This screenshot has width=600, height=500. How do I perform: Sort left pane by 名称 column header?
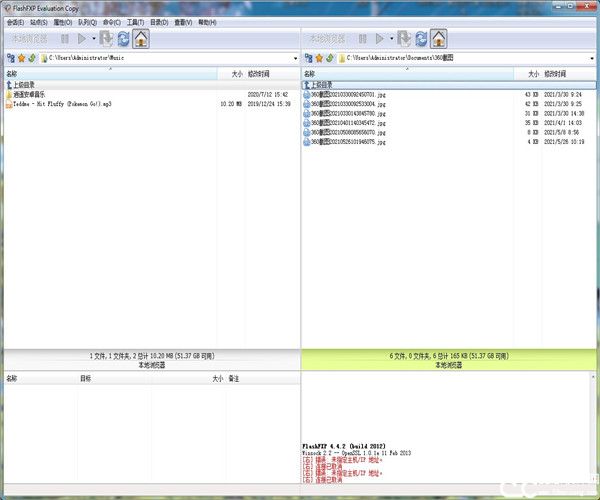tap(12, 74)
